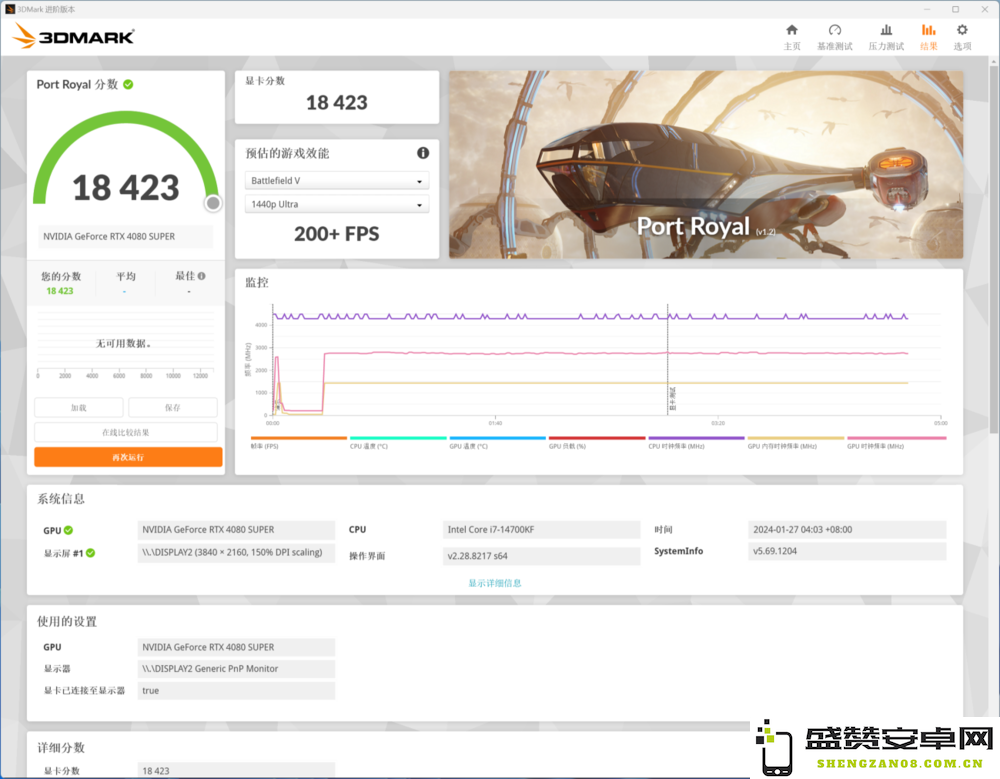Open the Battlefield V game dropdown
1000x779 pixels.
coord(337,181)
